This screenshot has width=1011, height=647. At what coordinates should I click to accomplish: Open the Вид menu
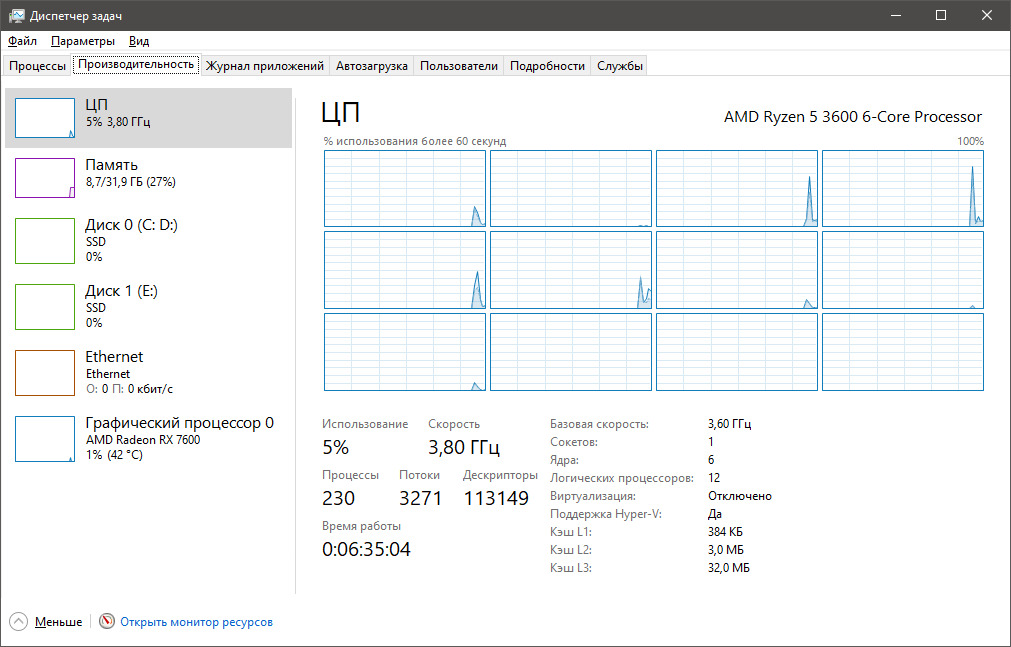point(139,41)
